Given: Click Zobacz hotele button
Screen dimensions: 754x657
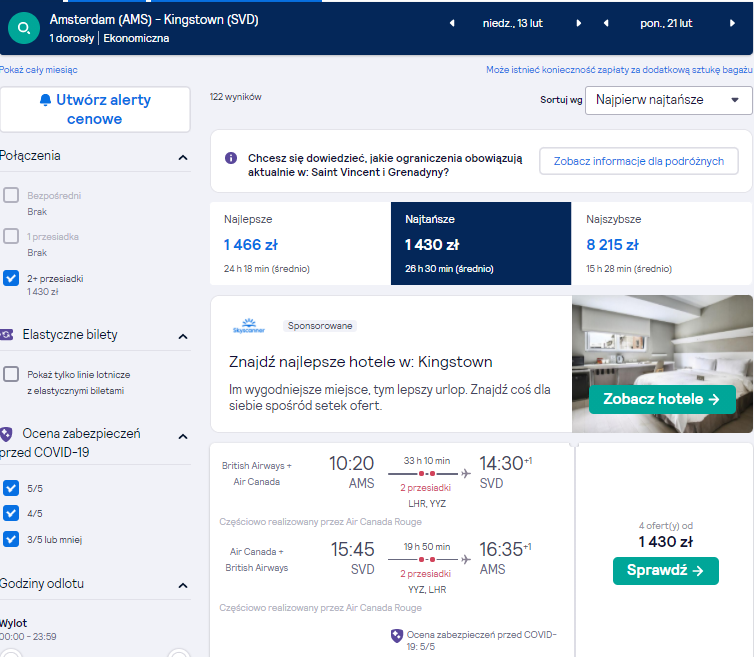Looking at the screenshot, I should click(662, 399).
